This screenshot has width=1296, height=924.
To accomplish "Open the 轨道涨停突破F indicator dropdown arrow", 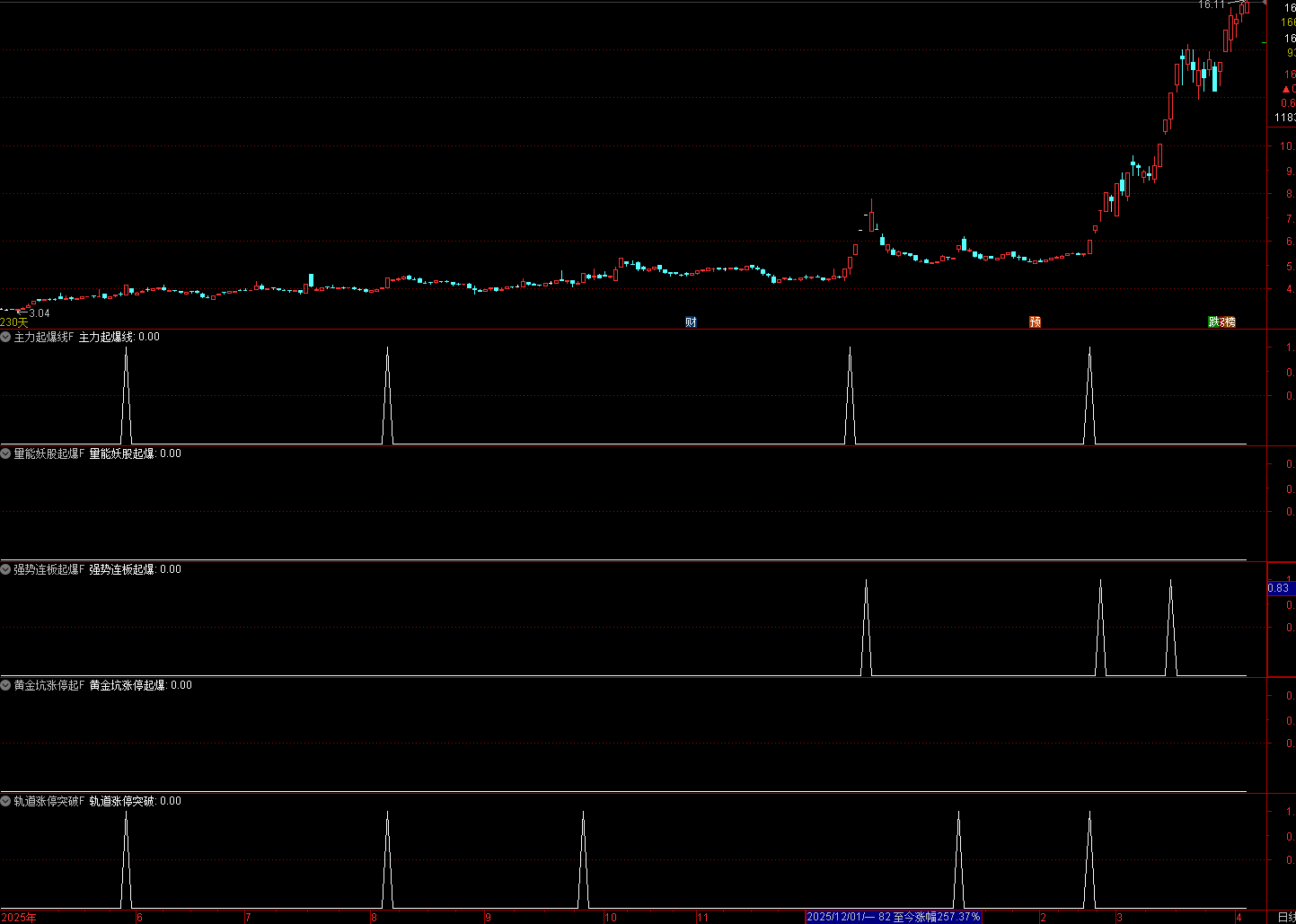I will (x=6, y=802).
